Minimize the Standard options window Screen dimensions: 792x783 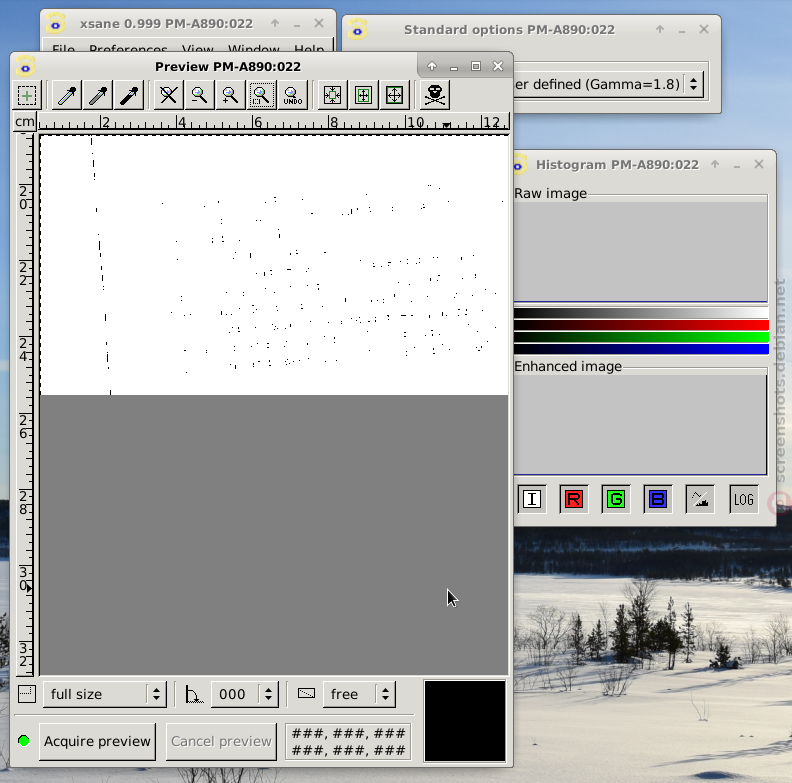pyautogui.click(x=682, y=30)
